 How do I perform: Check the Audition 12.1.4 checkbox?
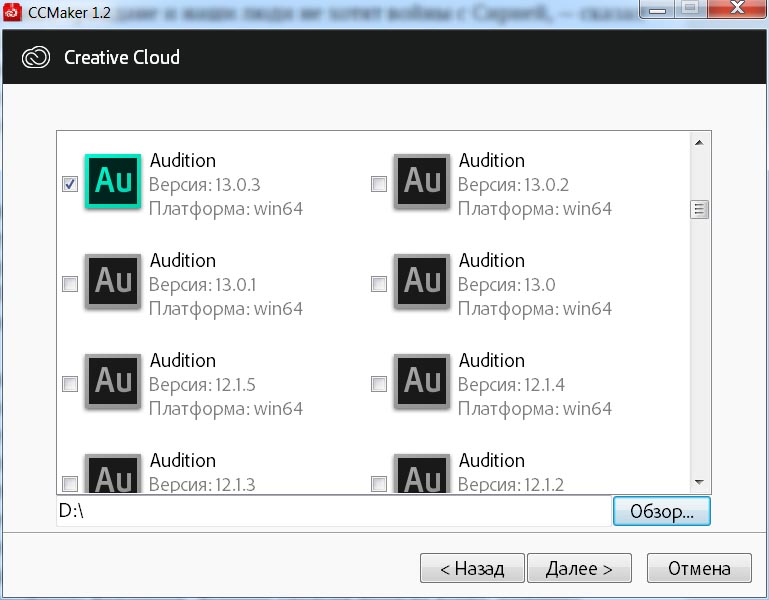click(x=379, y=384)
